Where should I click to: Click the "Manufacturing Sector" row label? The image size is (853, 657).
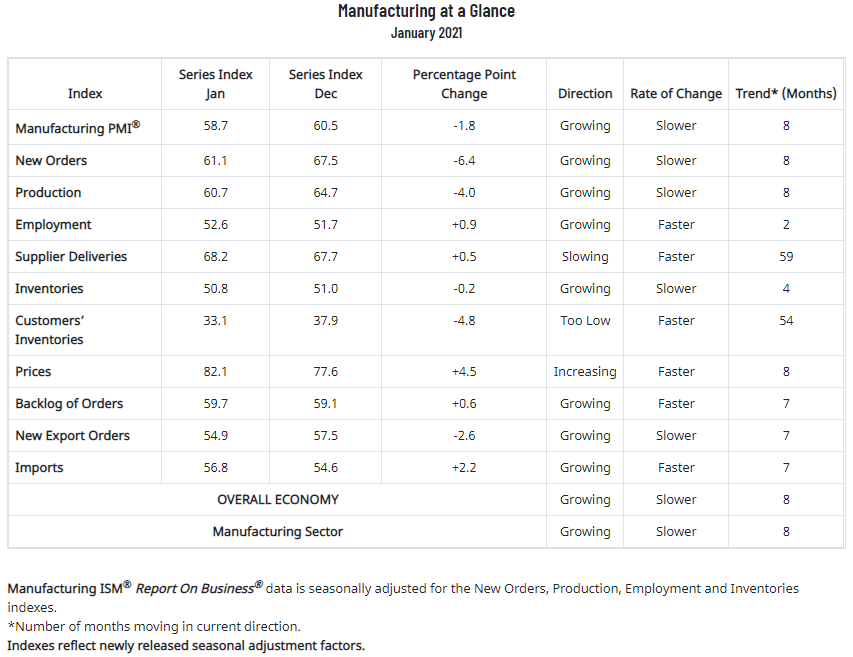[278, 531]
